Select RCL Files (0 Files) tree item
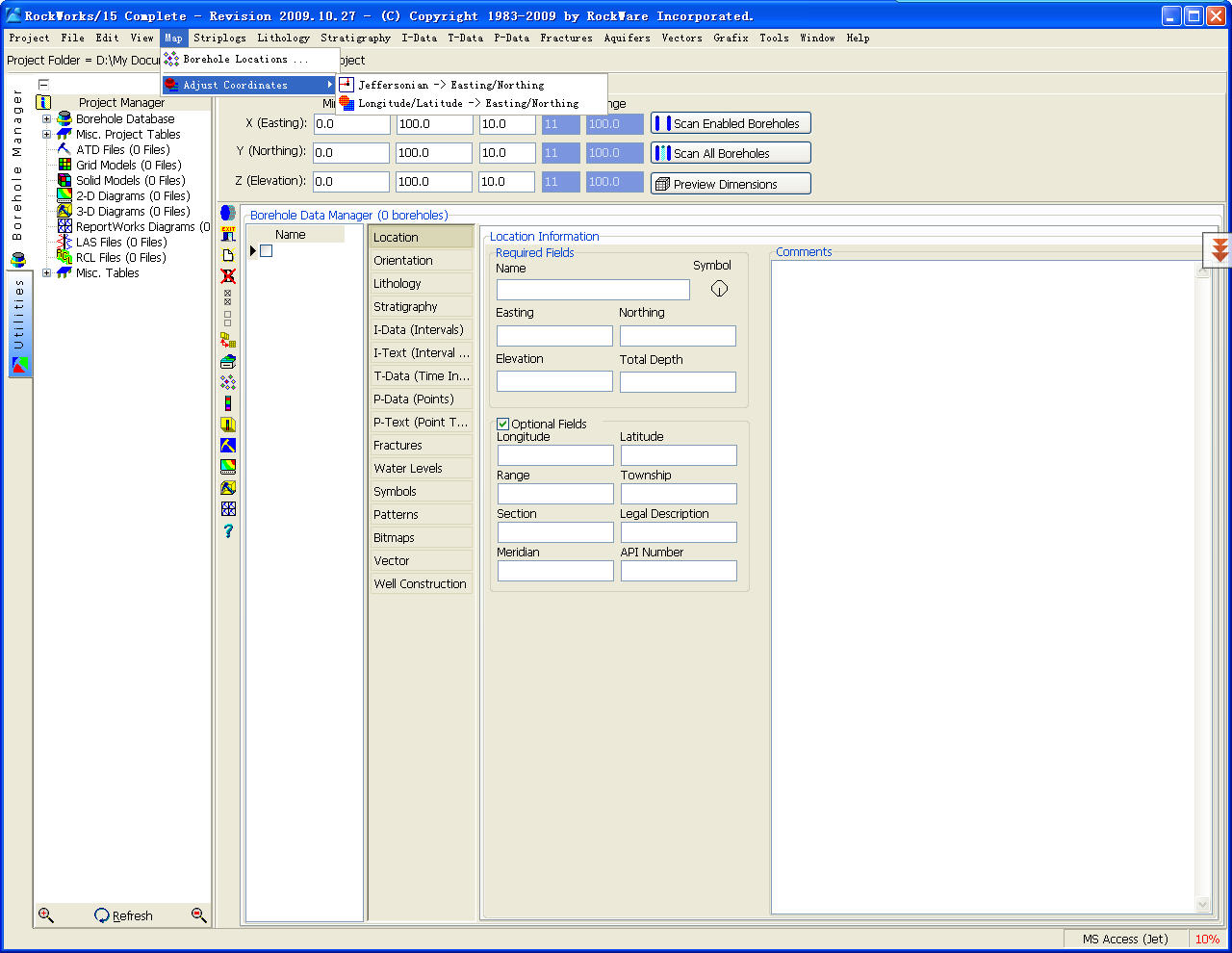This screenshot has height=953, width=1232. coord(120,258)
